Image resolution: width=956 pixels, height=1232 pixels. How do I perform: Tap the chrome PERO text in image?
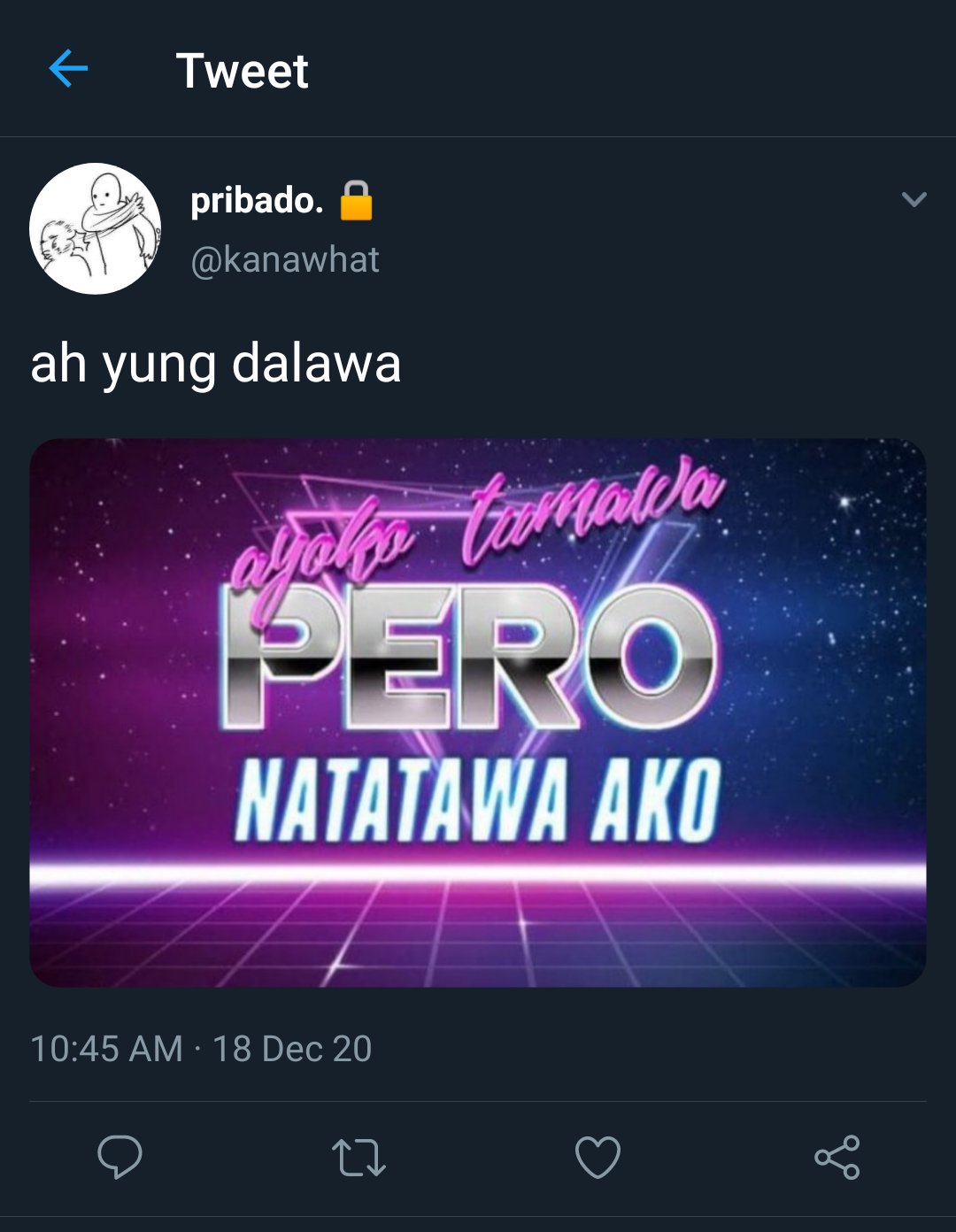(468, 657)
